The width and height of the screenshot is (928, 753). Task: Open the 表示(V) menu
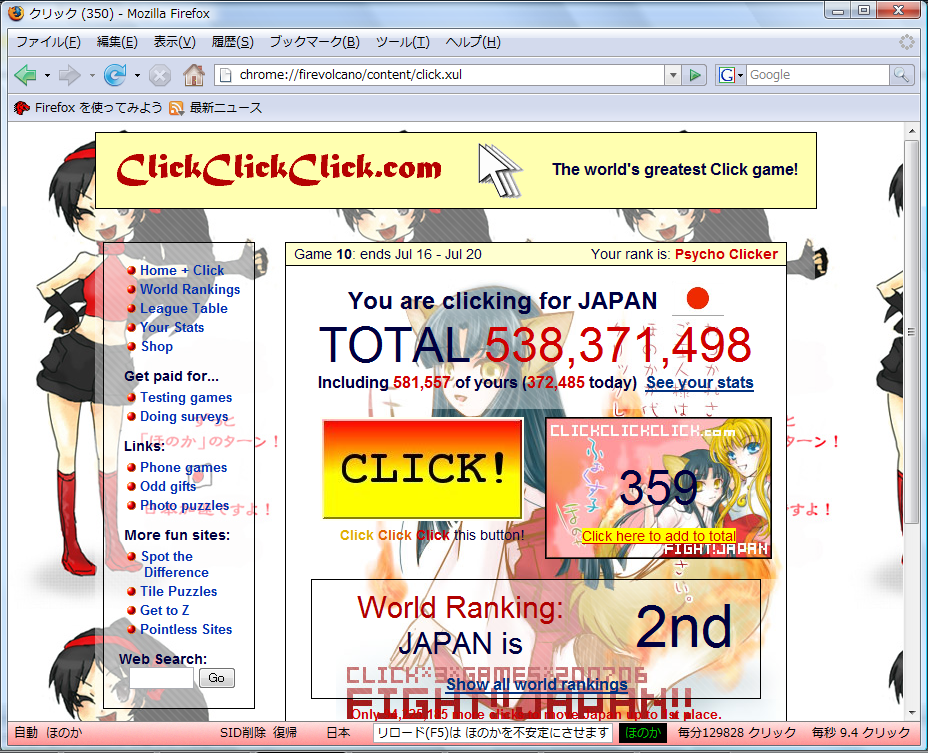175,42
